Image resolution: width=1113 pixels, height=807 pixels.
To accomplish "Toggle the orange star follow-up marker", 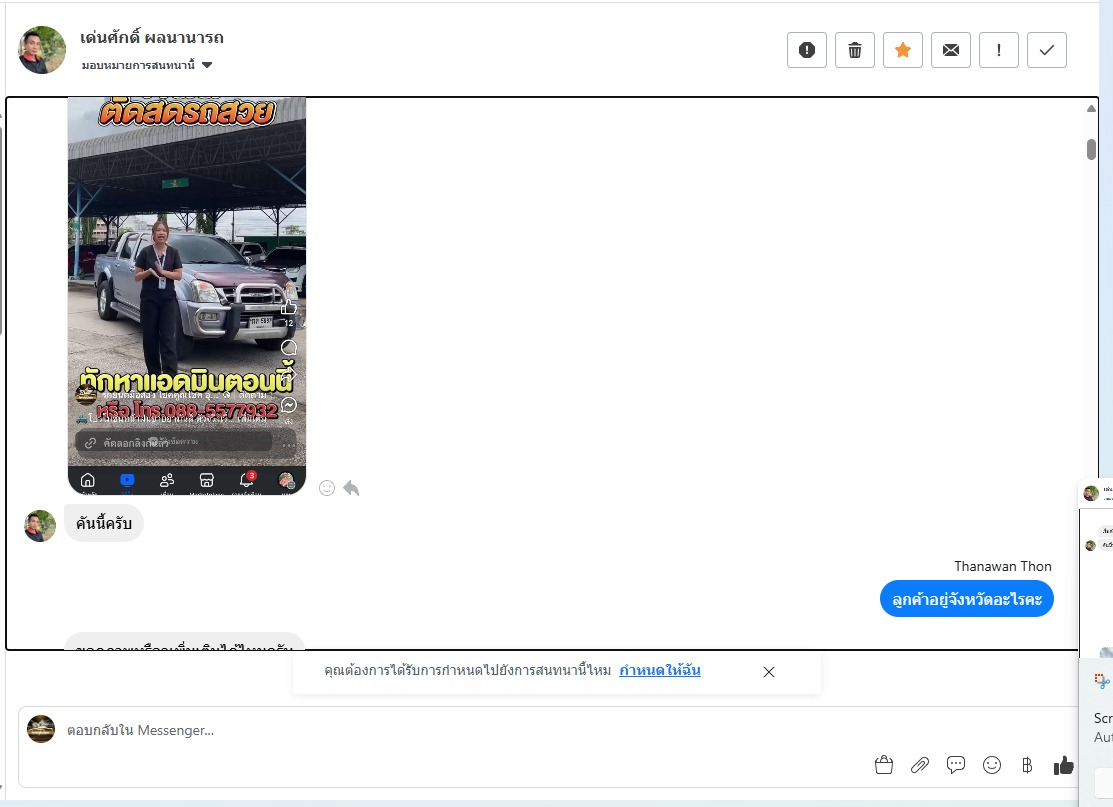I will 903,50.
